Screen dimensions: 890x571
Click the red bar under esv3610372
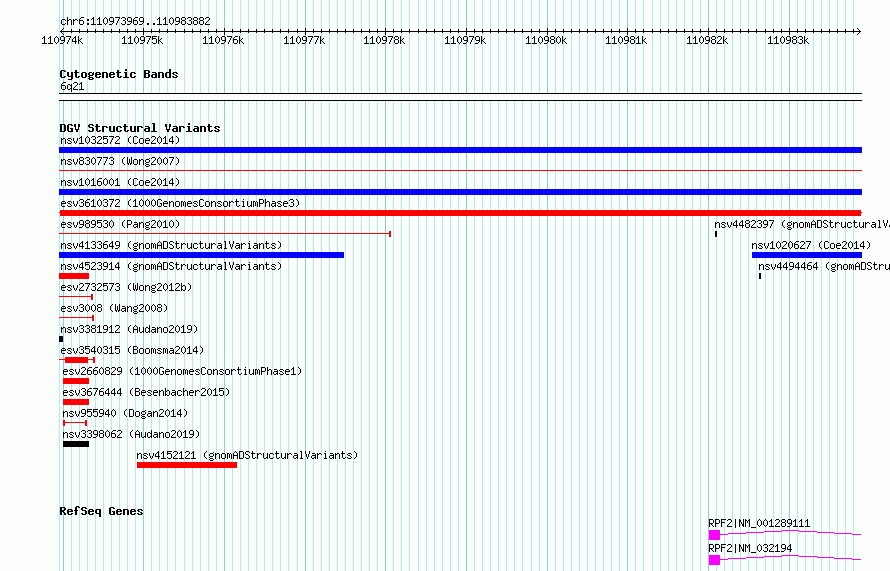(x=460, y=213)
